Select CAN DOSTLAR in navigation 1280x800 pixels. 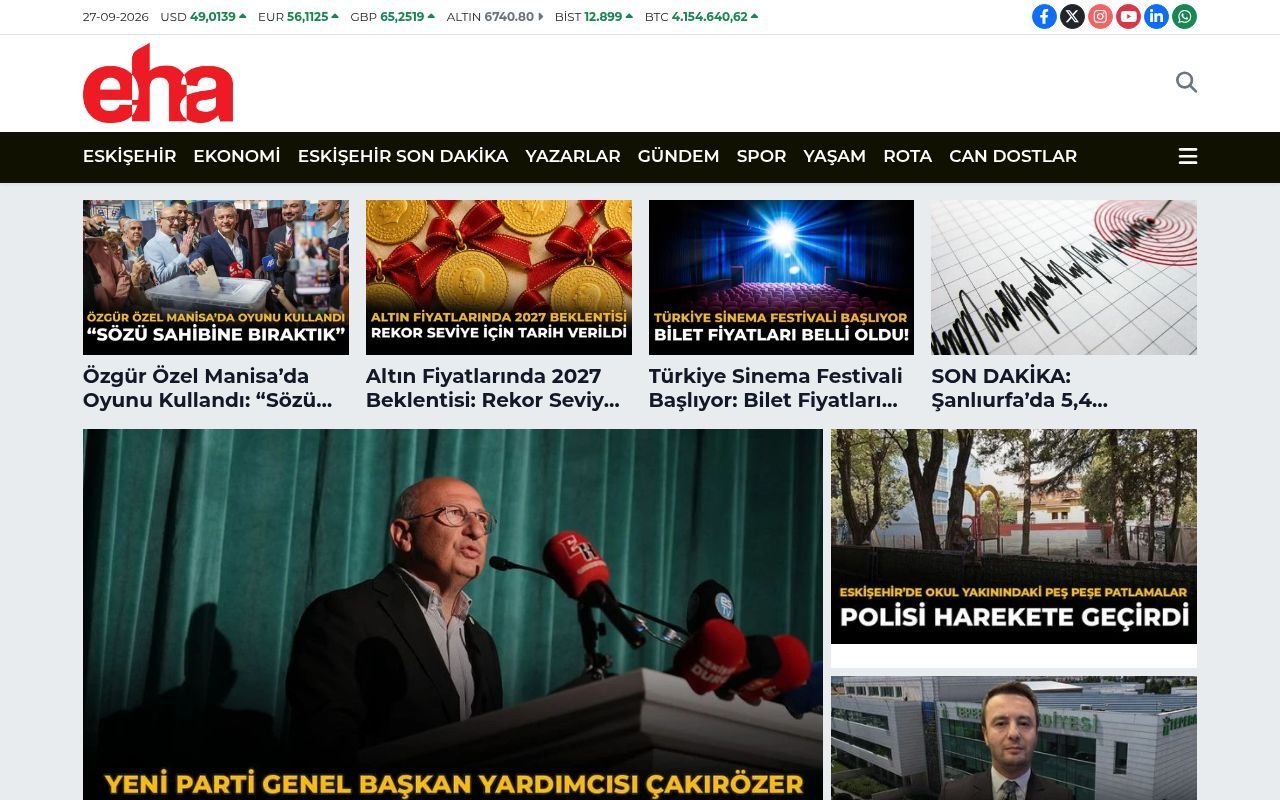1013,156
